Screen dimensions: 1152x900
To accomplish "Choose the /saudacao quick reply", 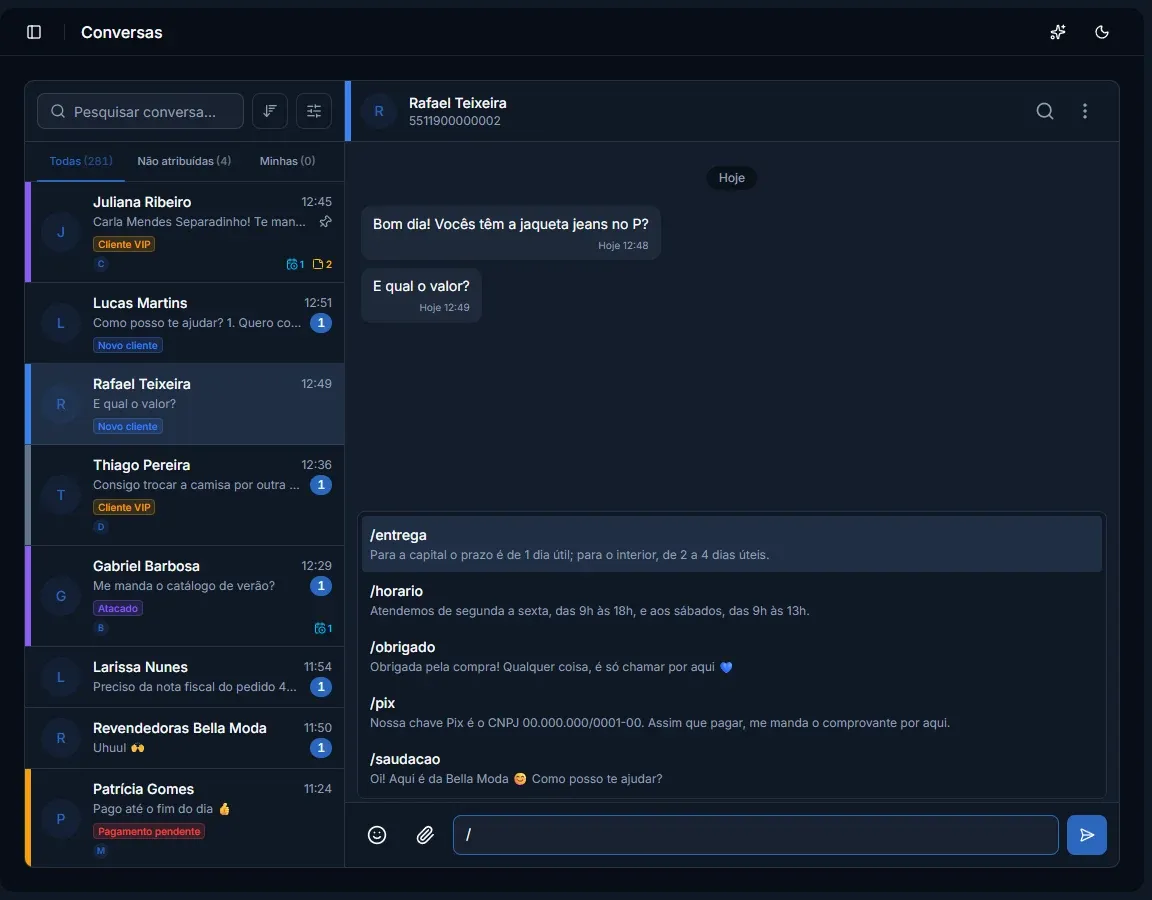I will click(x=732, y=768).
